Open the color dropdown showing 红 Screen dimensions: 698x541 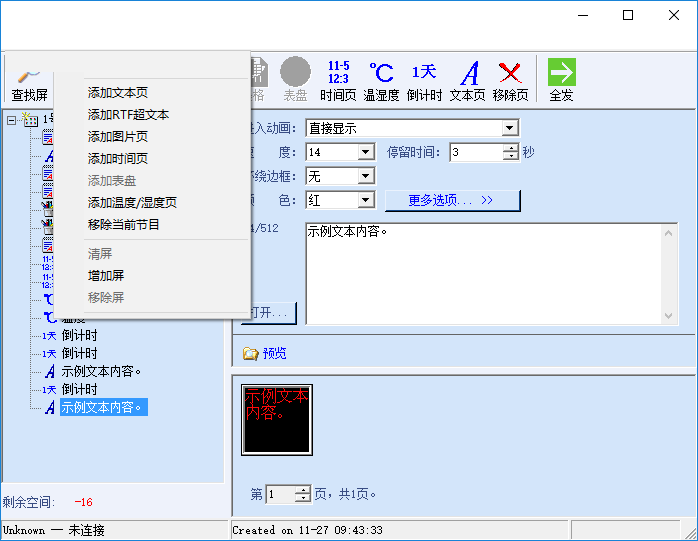pos(365,200)
